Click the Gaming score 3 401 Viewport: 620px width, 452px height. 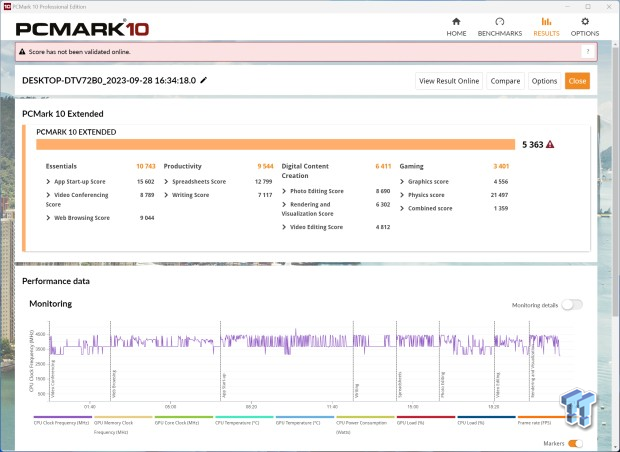pyautogui.click(x=501, y=166)
